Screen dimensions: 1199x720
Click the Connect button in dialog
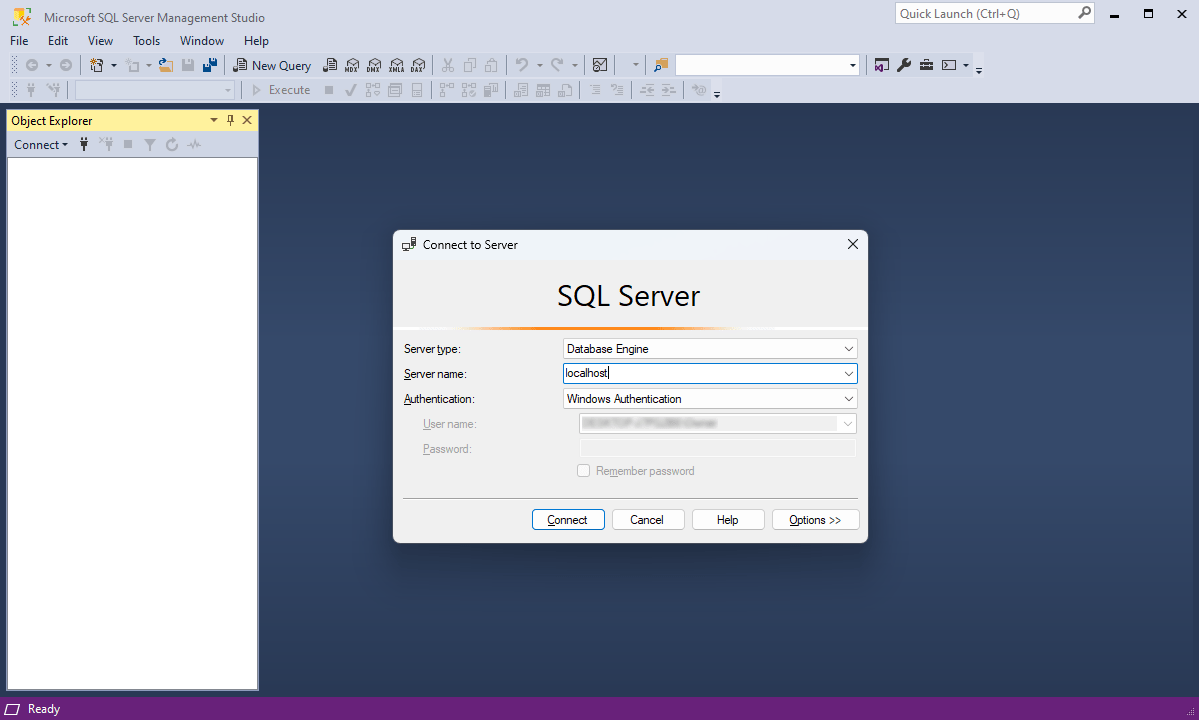[568, 520]
